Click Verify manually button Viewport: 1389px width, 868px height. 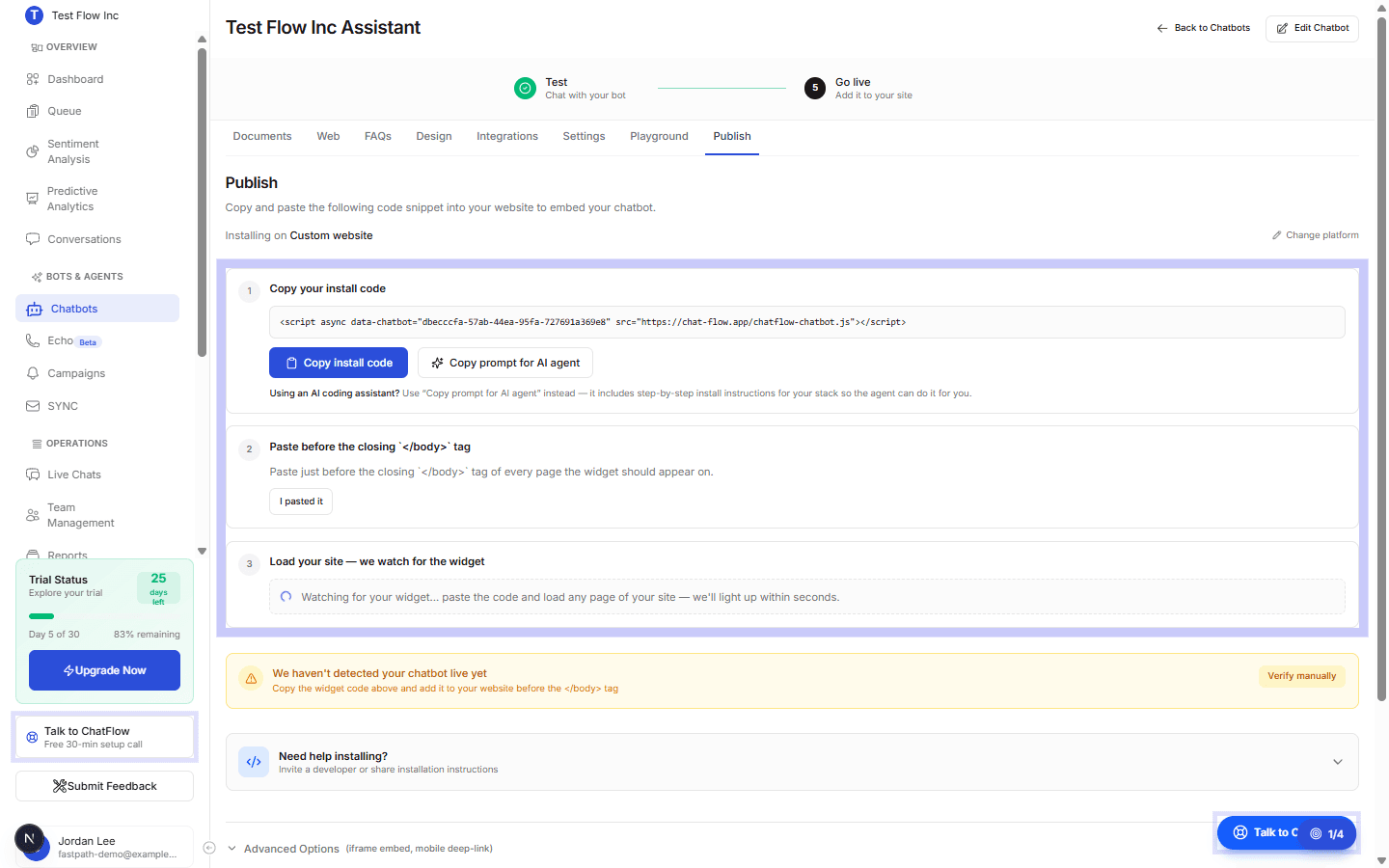coord(1301,676)
